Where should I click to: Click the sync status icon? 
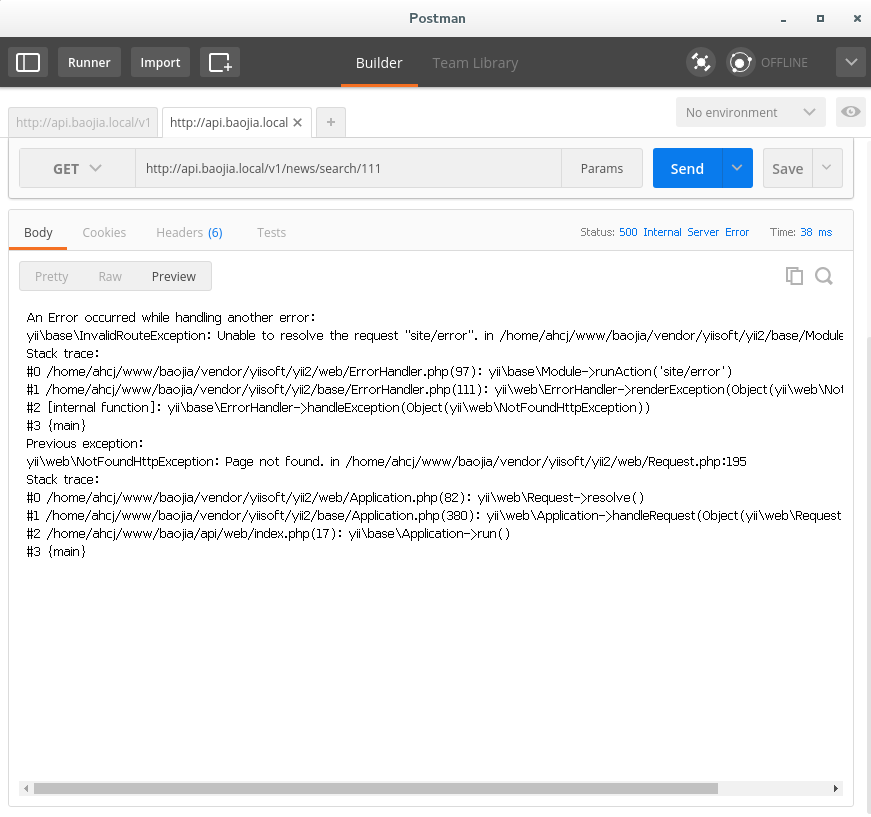click(740, 62)
